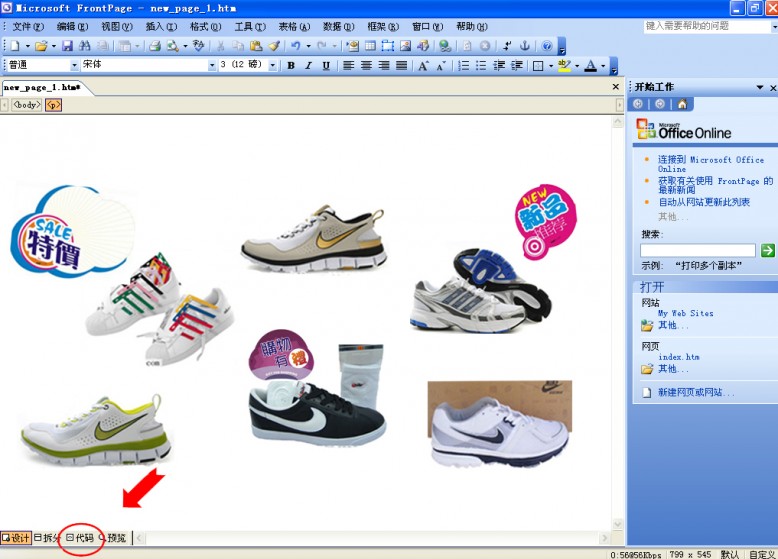The height and width of the screenshot is (559, 778).
Task: Undo the last action with the arrow icon
Action: tap(296, 46)
